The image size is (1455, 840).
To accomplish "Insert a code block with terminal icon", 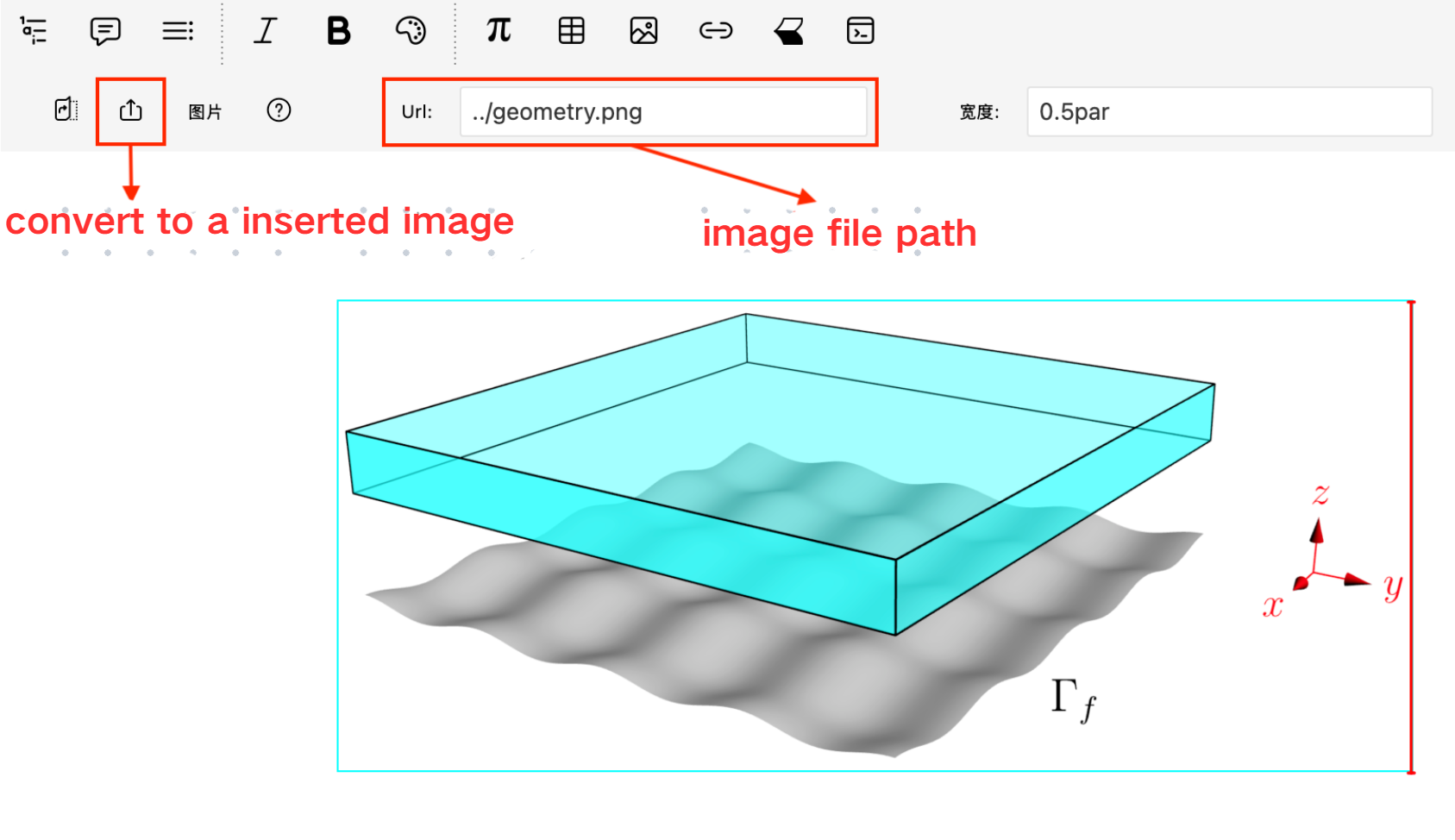I will 860,31.
